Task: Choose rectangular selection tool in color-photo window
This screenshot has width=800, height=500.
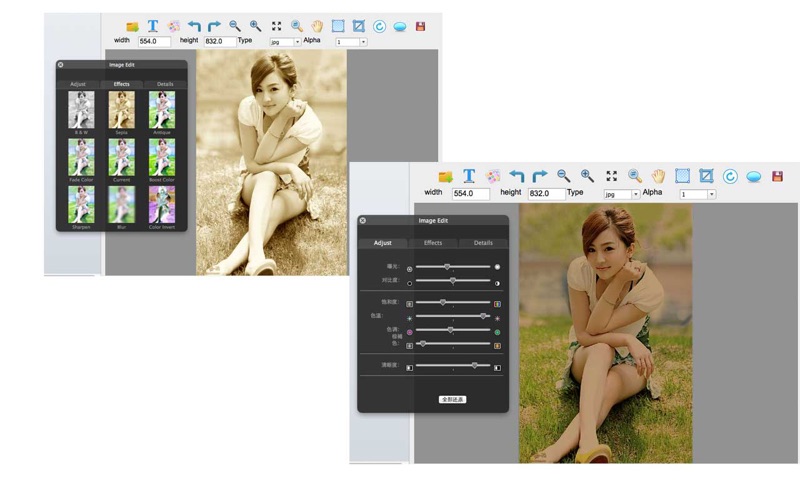Action: 682,176
